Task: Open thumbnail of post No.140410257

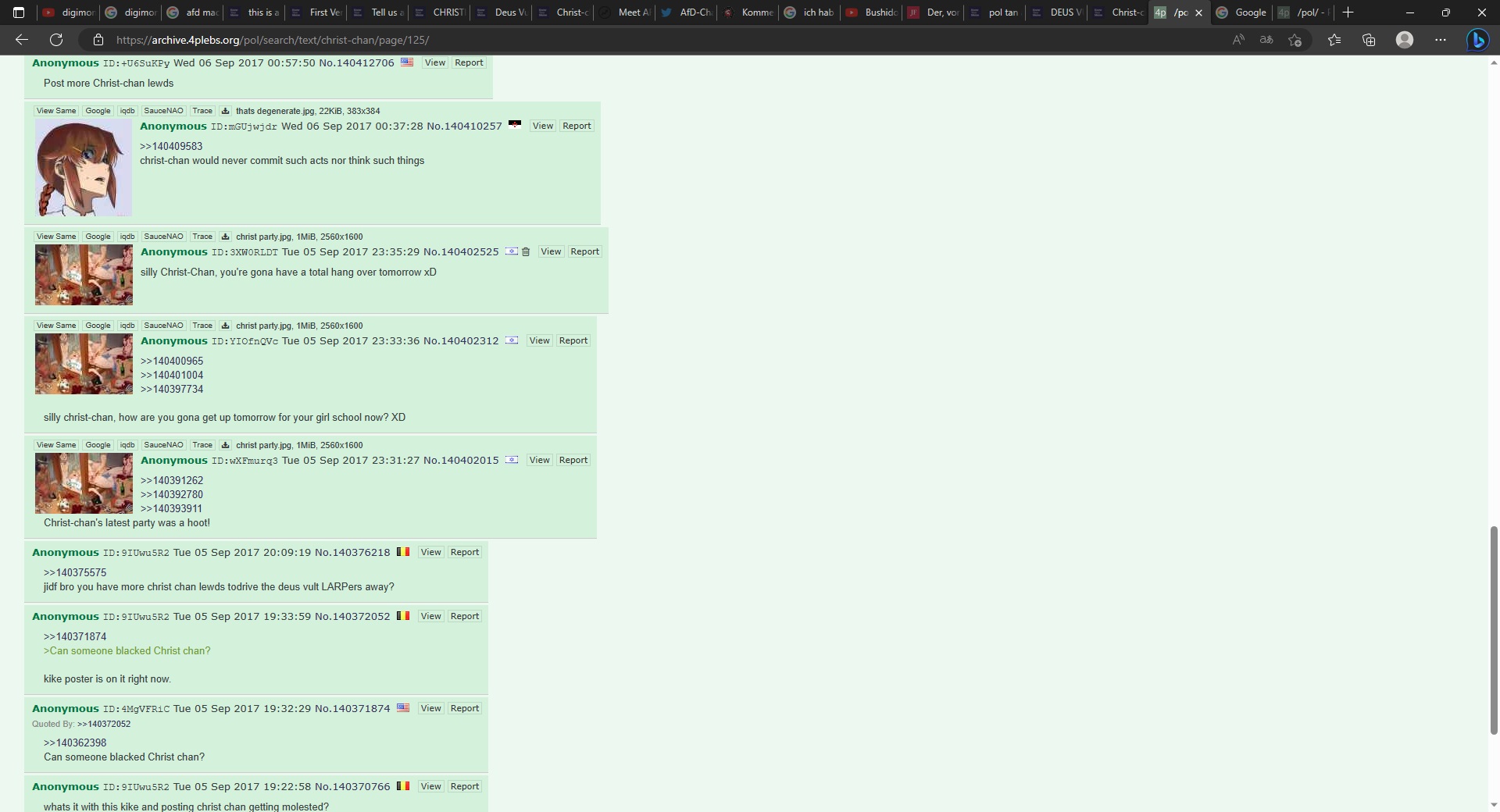Action: [x=84, y=168]
